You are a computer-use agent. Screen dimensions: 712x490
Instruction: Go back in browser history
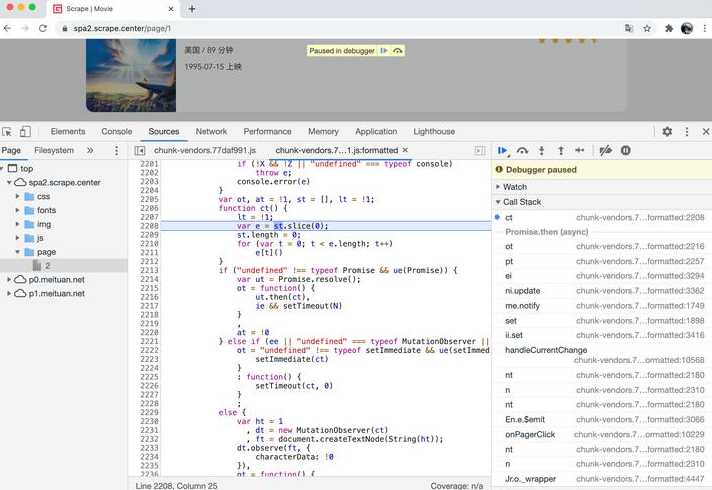[7, 28]
